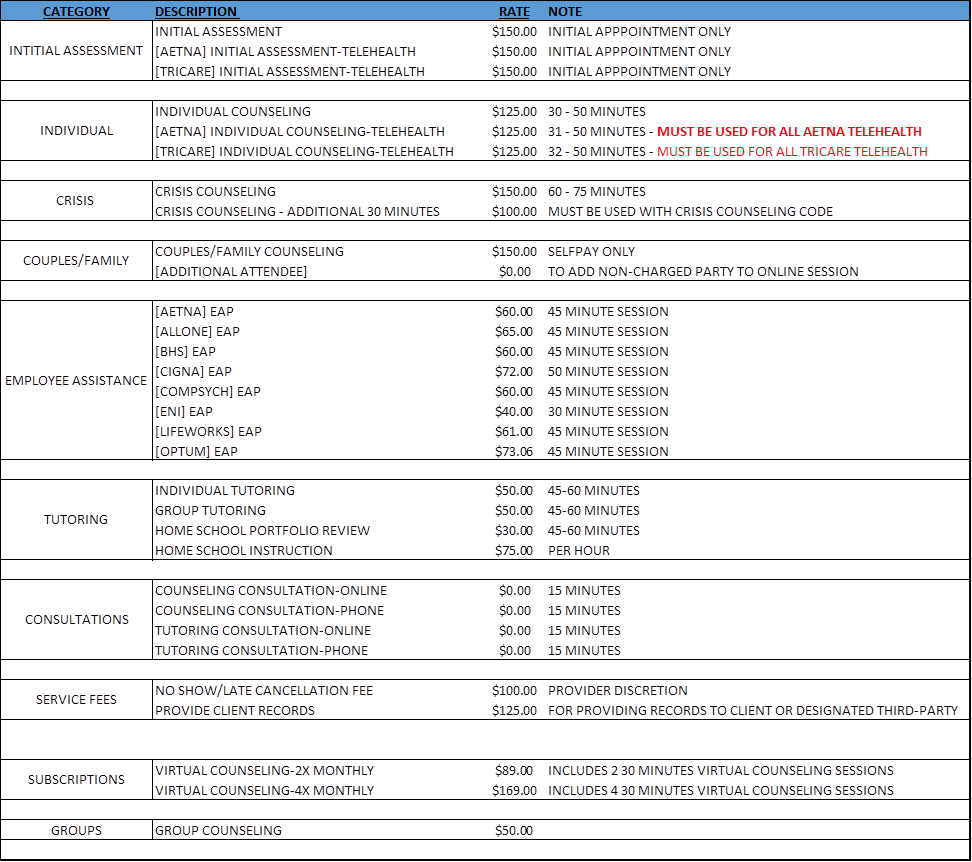
Task: Click the DESCRIPTION column header
Action: [196, 12]
